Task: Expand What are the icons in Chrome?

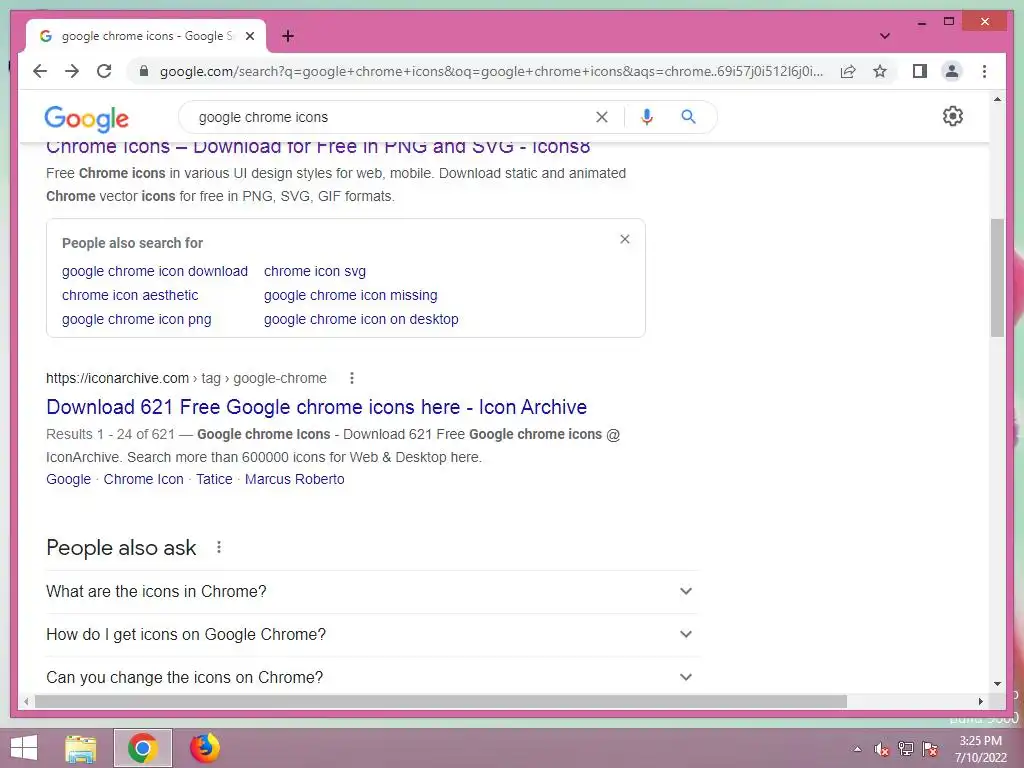Action: pos(372,592)
